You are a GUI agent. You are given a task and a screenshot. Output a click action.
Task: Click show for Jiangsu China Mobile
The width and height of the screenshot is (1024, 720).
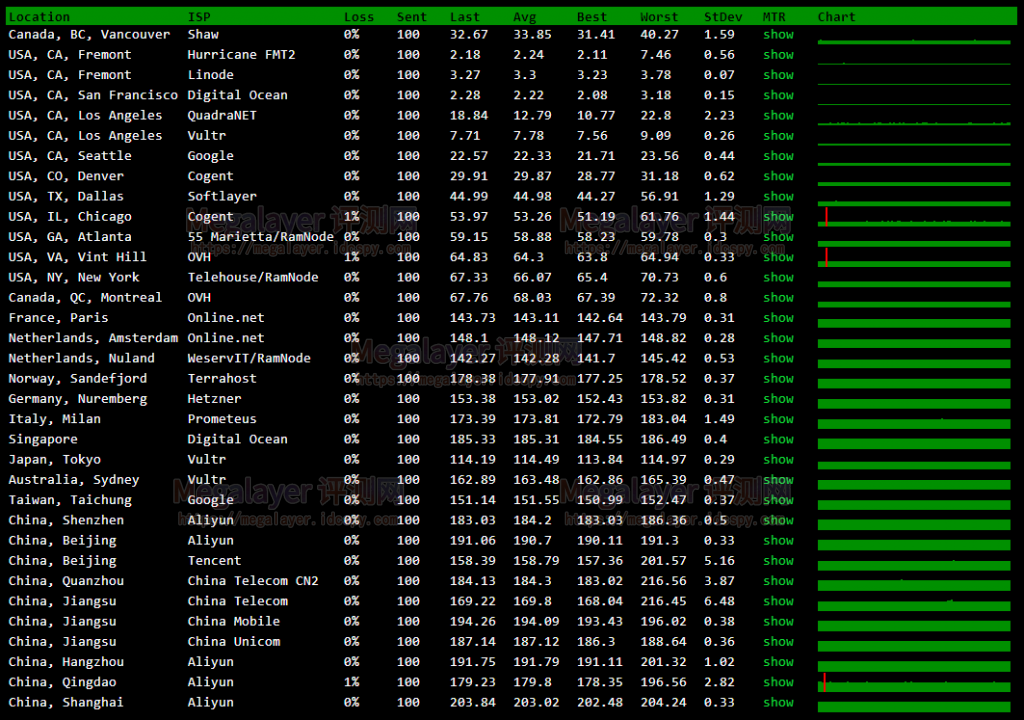click(x=778, y=622)
